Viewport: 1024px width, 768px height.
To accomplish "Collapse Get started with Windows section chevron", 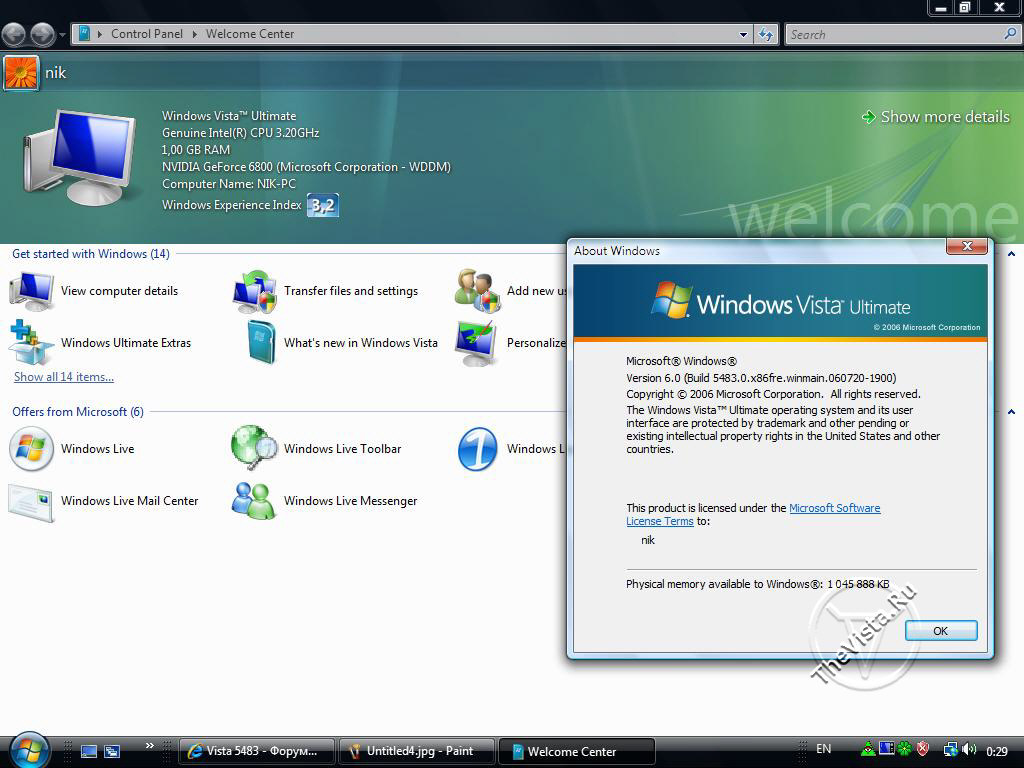I will 1011,254.
